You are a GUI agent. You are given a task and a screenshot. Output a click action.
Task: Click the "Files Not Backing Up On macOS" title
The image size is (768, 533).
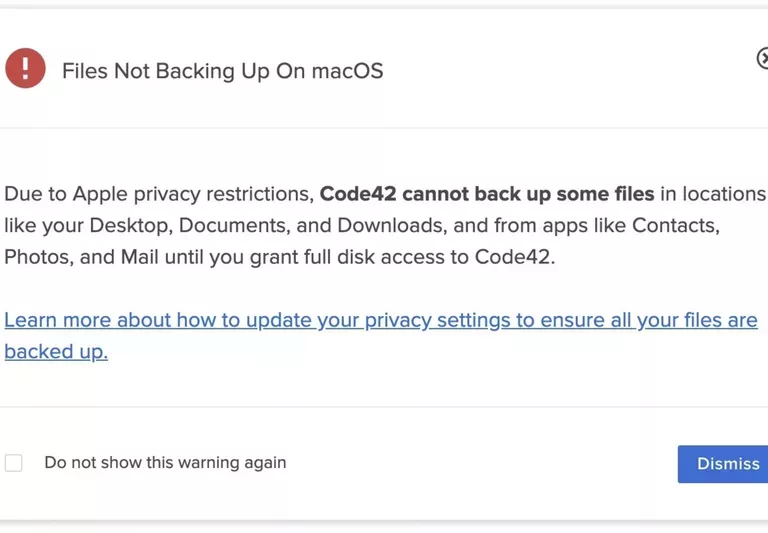click(222, 71)
